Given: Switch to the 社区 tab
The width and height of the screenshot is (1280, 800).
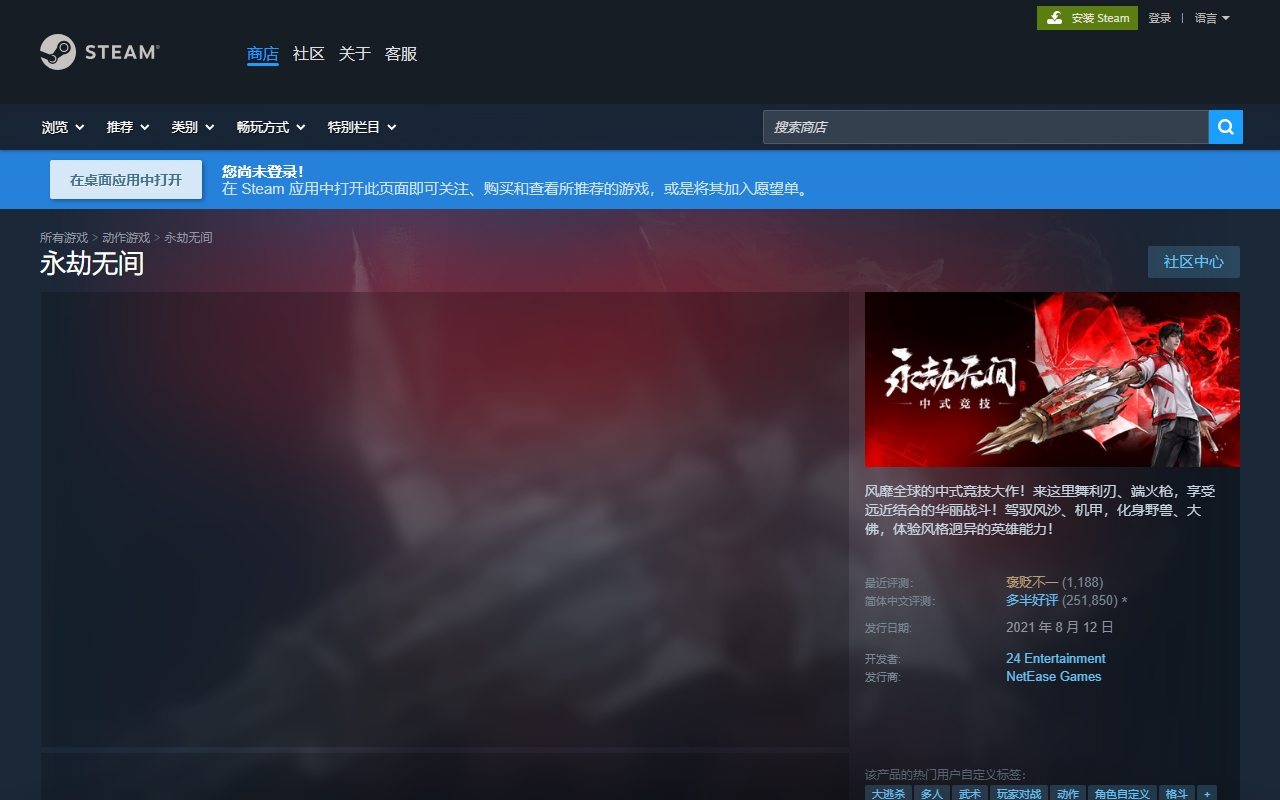Looking at the screenshot, I should pyautogui.click(x=309, y=54).
